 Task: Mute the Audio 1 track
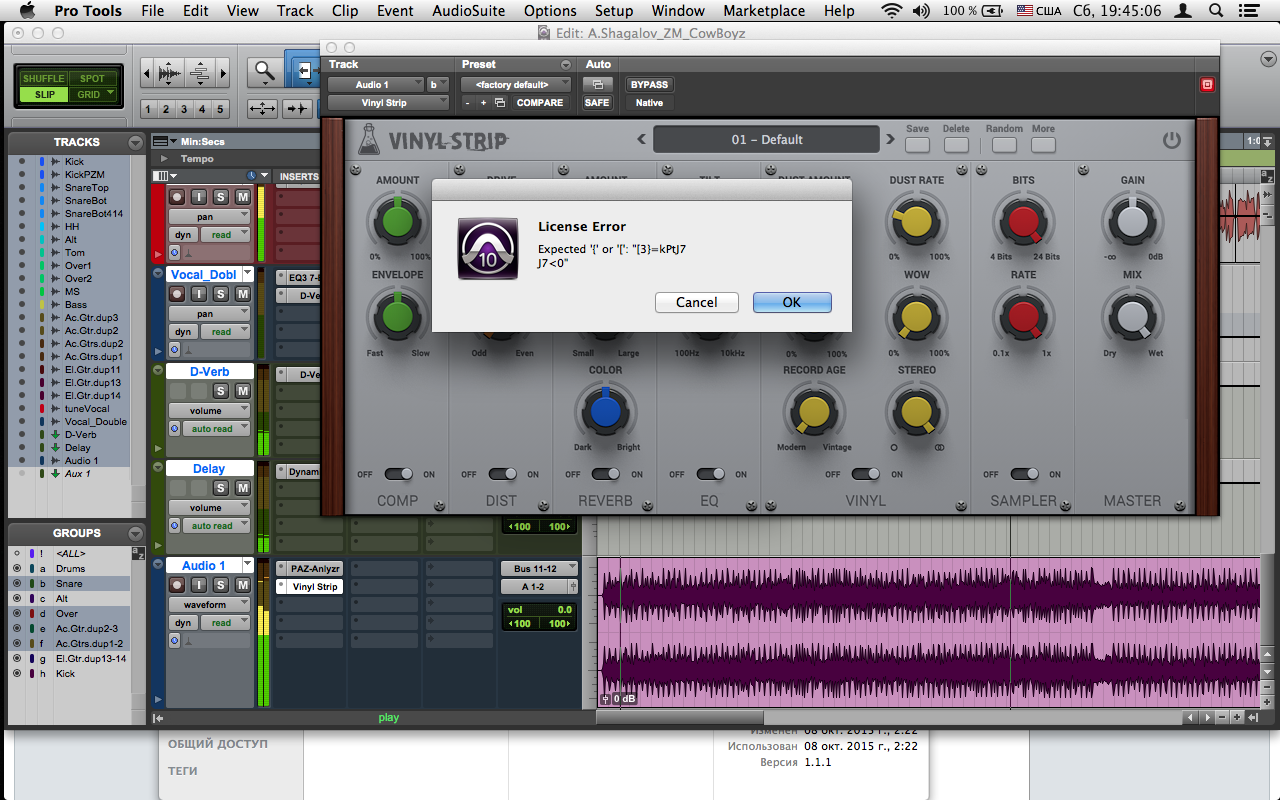(x=242, y=586)
